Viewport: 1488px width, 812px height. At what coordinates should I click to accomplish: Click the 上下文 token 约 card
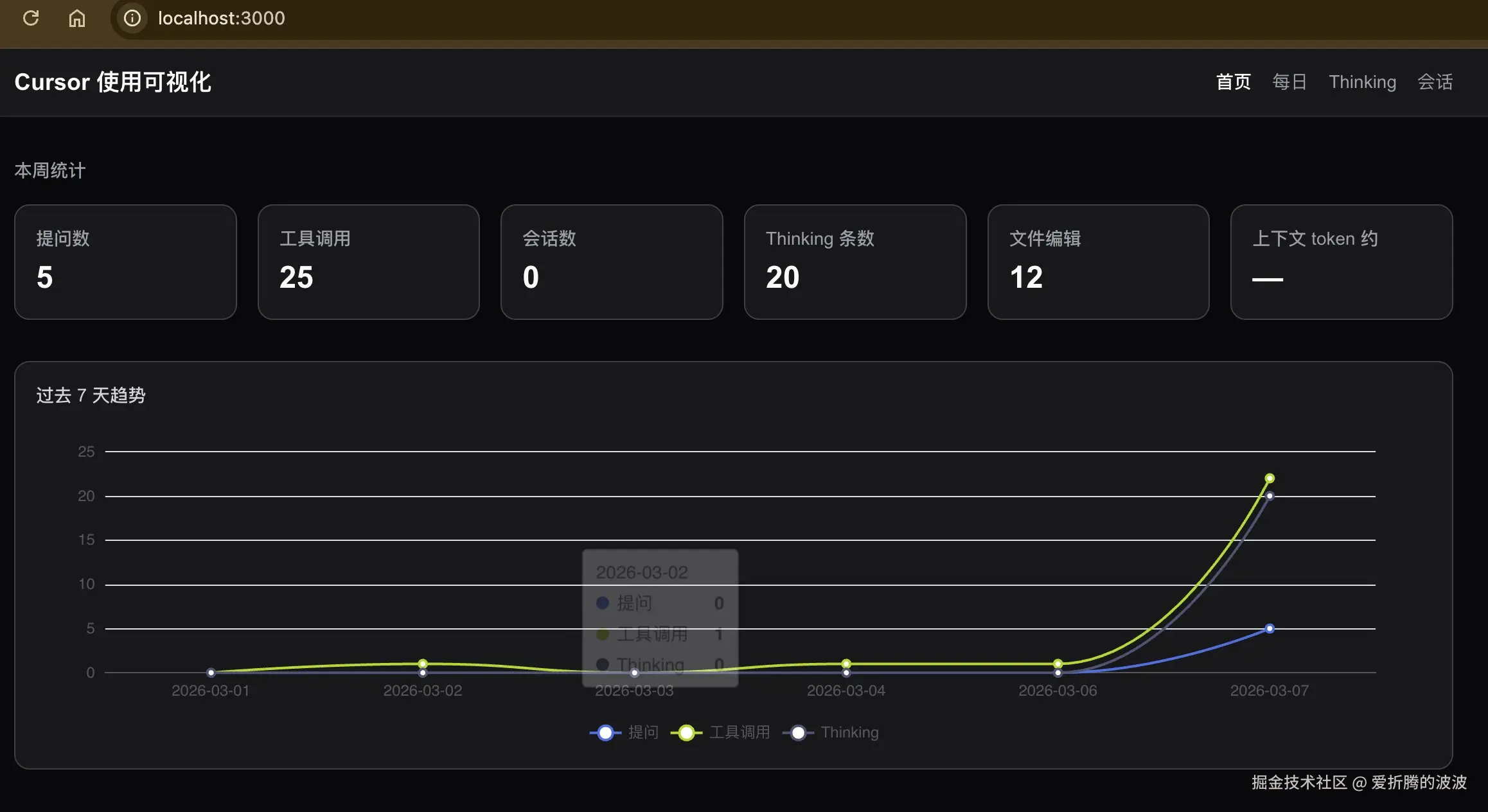click(x=1341, y=261)
